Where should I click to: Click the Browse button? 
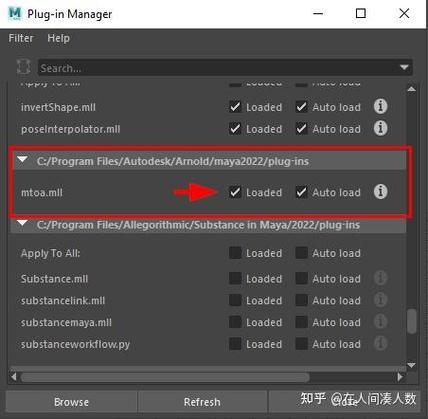coord(71,402)
